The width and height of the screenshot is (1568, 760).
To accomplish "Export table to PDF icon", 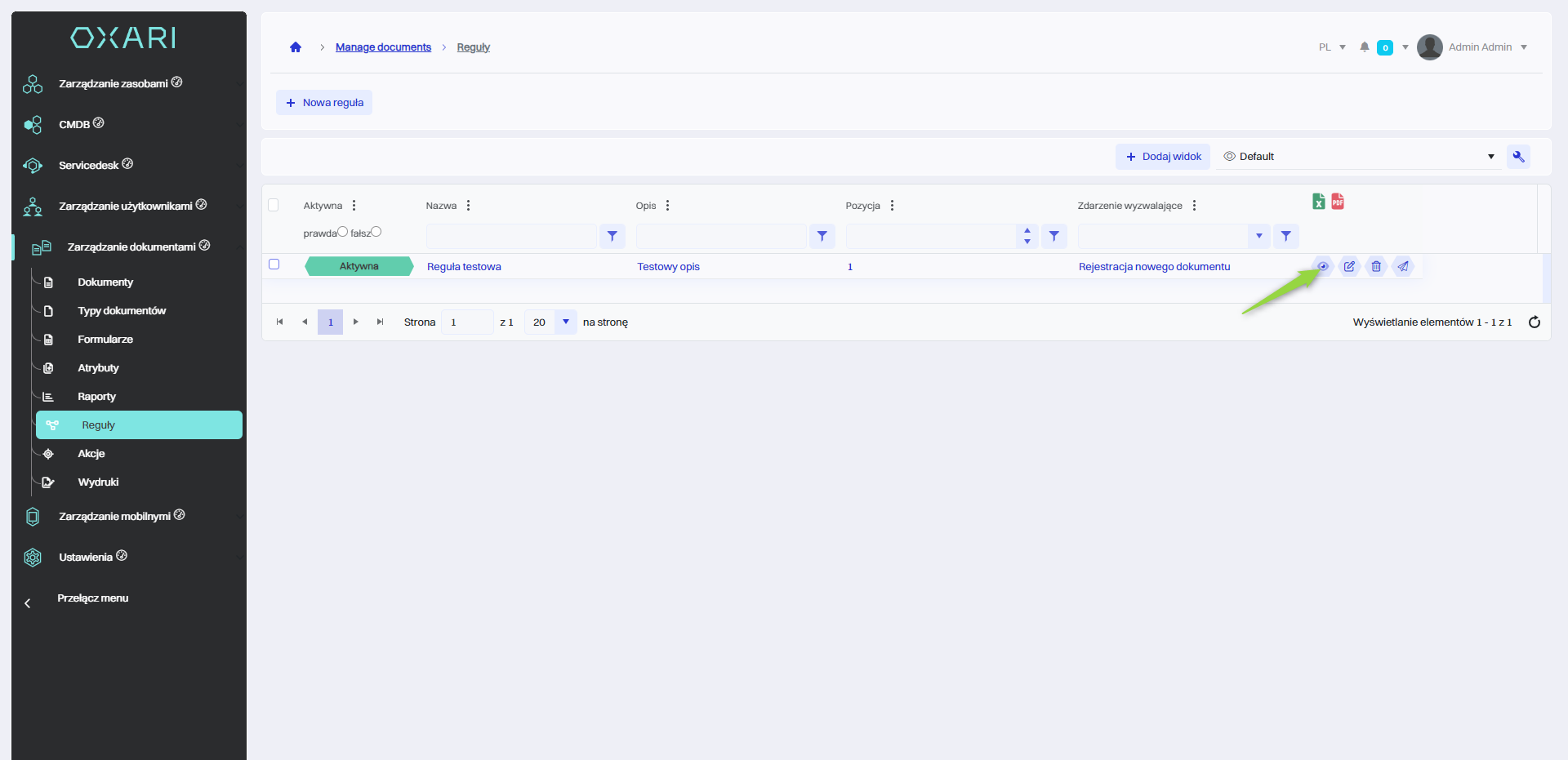I will [x=1338, y=202].
